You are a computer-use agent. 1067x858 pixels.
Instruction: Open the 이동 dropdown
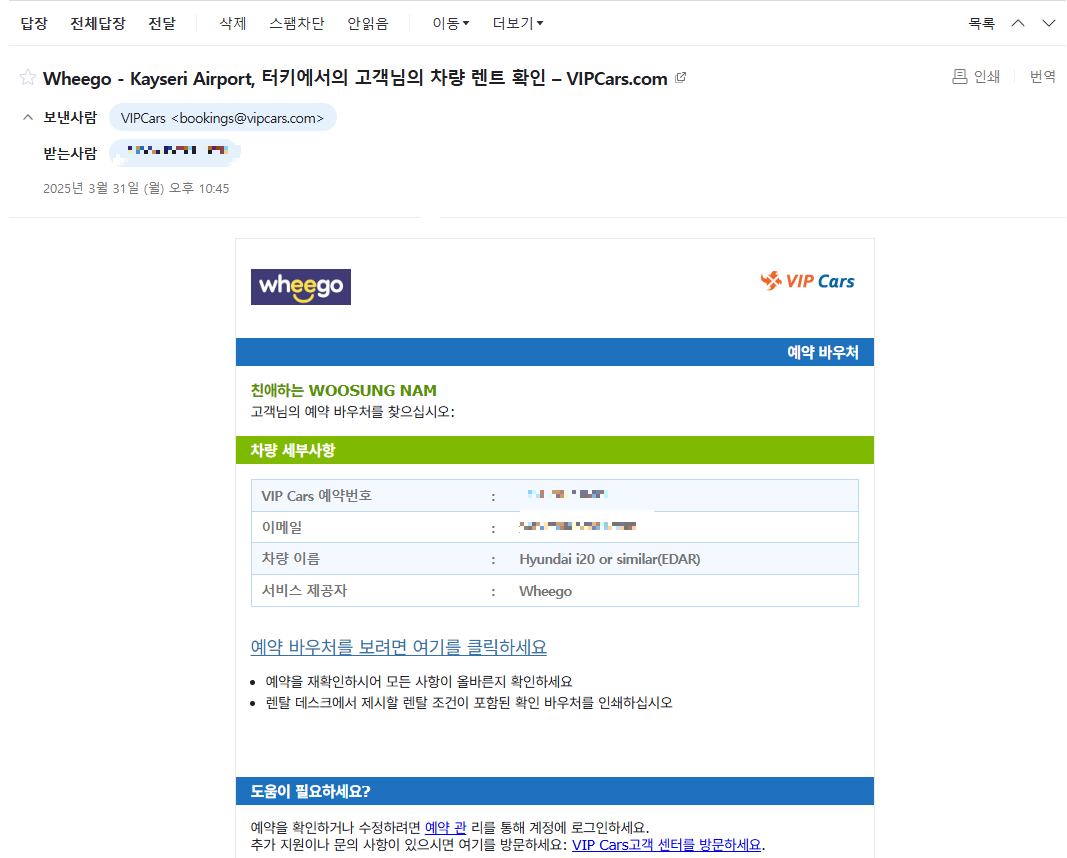(450, 23)
